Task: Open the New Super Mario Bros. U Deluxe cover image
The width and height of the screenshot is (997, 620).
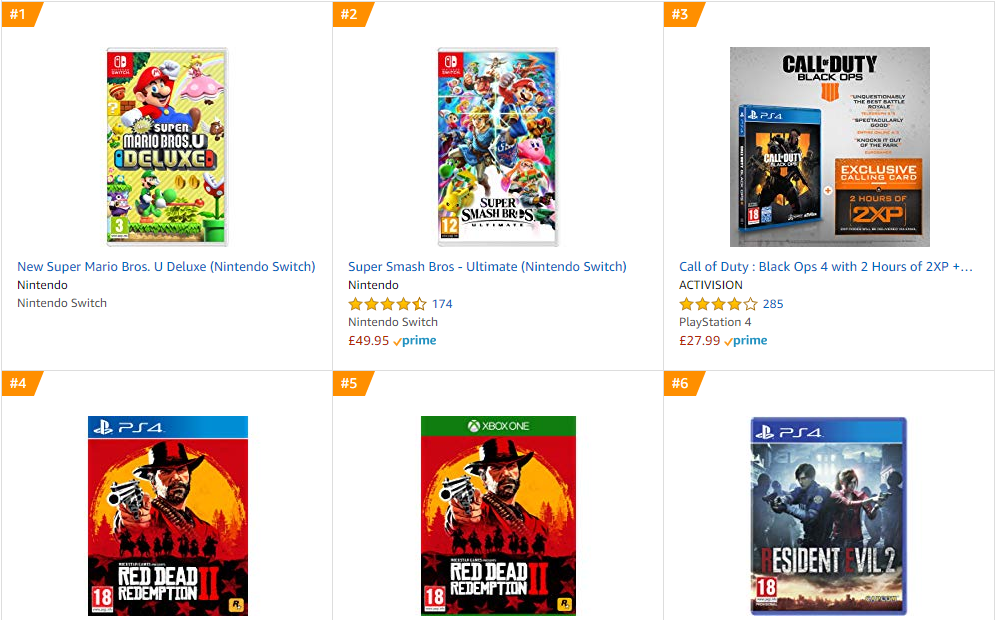Action: coord(167,147)
